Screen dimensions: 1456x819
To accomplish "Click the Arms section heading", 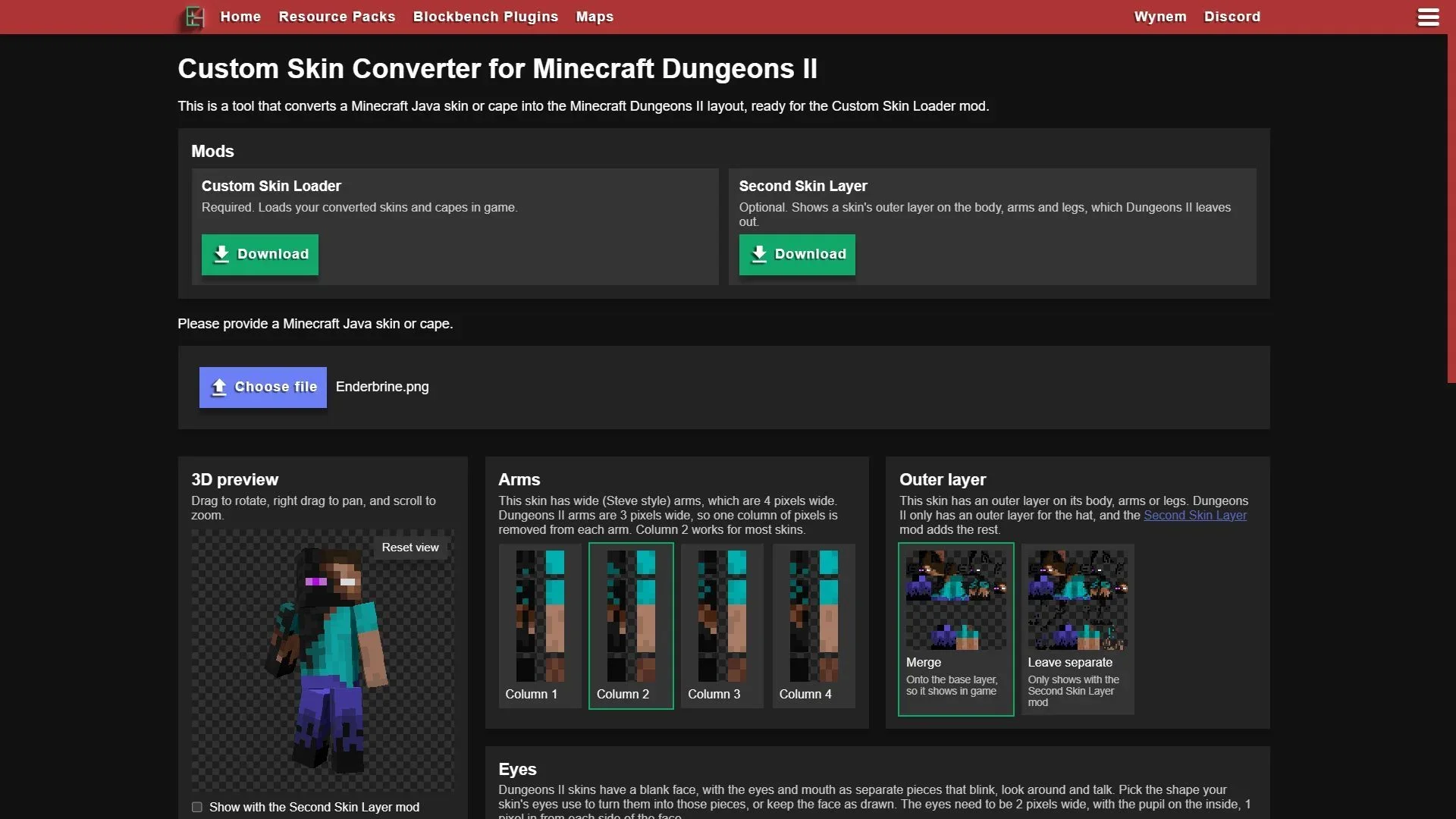I will coord(519,479).
